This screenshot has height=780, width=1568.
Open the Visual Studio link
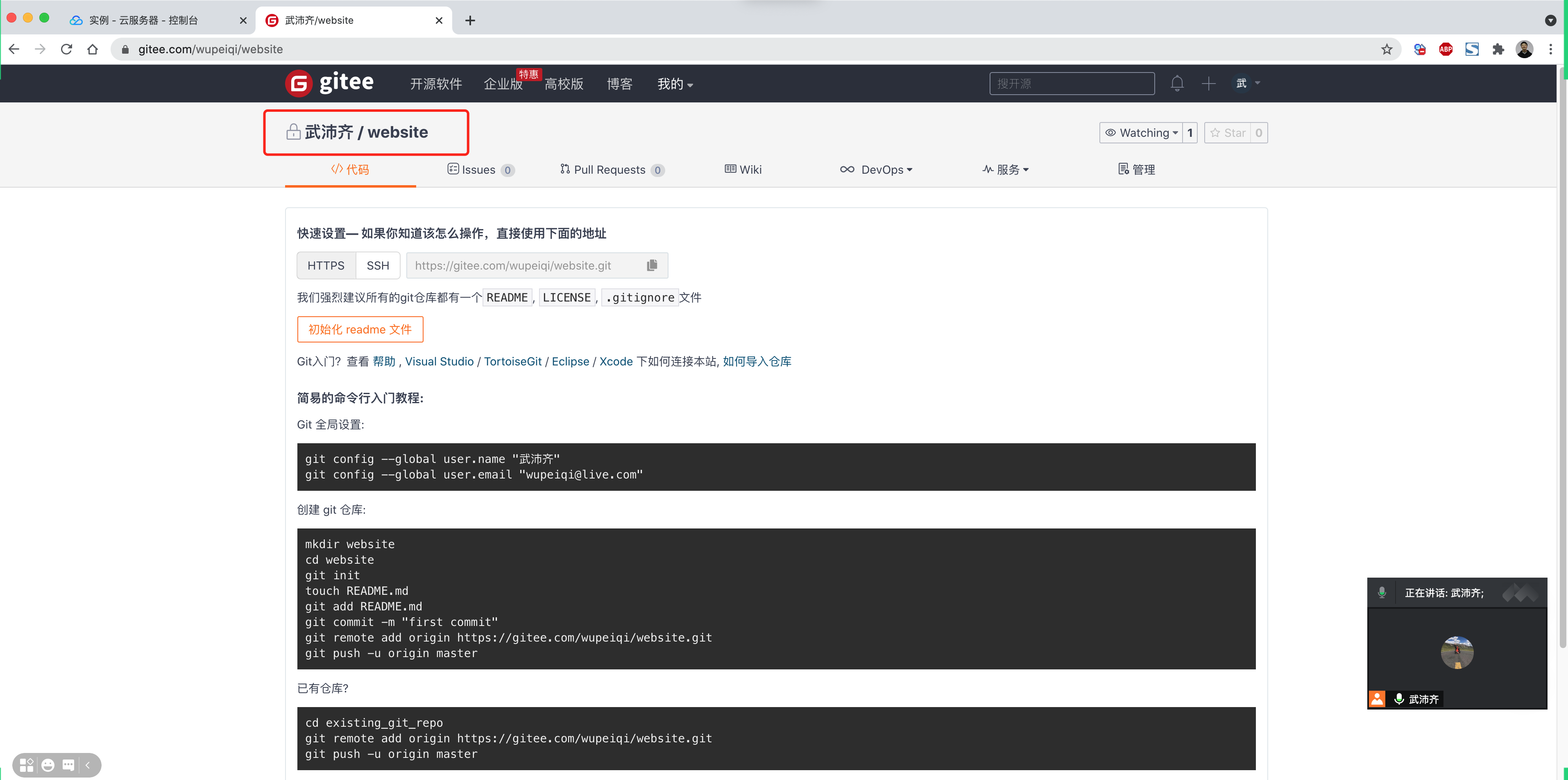click(x=439, y=362)
